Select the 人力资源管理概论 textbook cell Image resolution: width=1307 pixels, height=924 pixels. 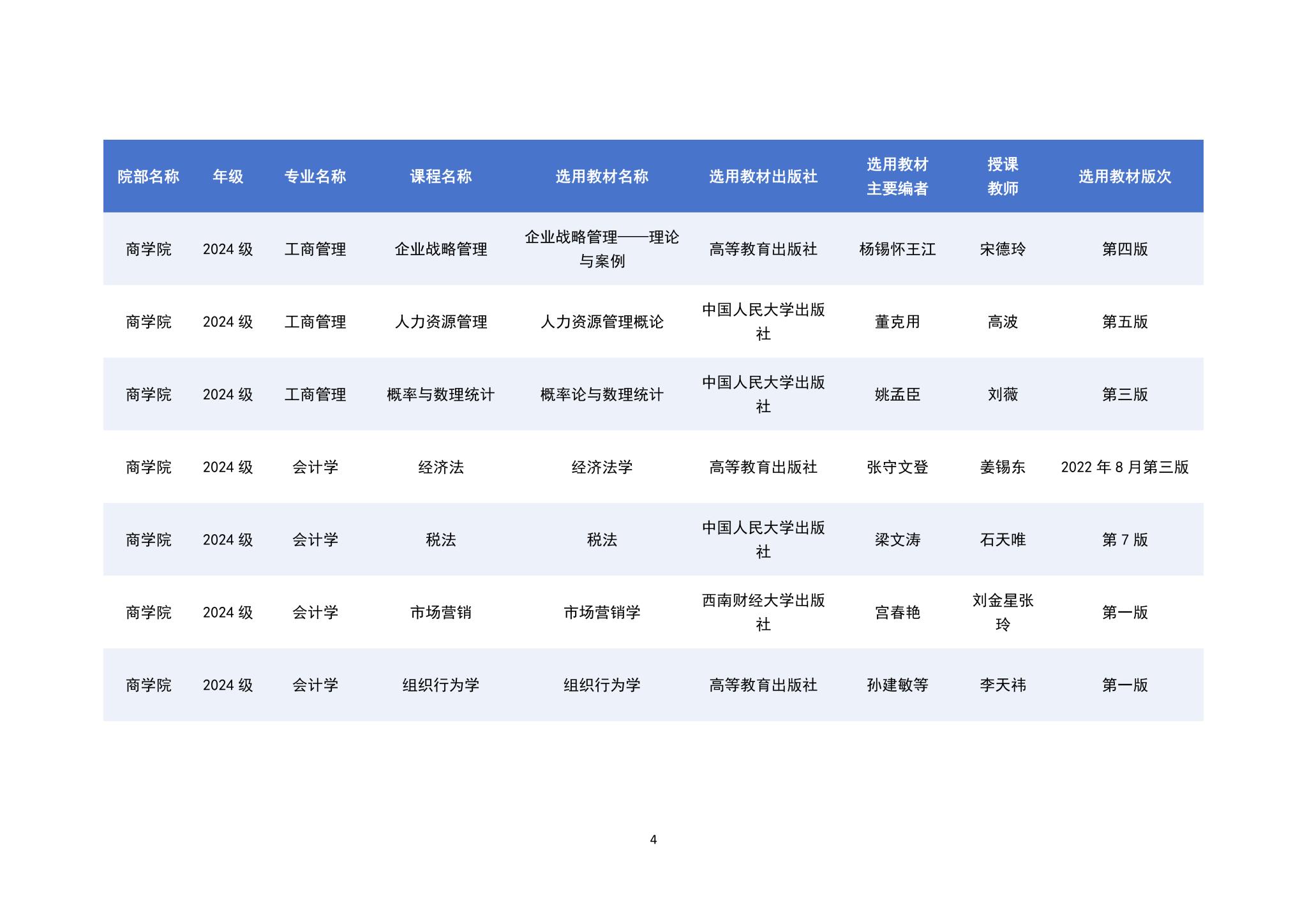(x=602, y=322)
